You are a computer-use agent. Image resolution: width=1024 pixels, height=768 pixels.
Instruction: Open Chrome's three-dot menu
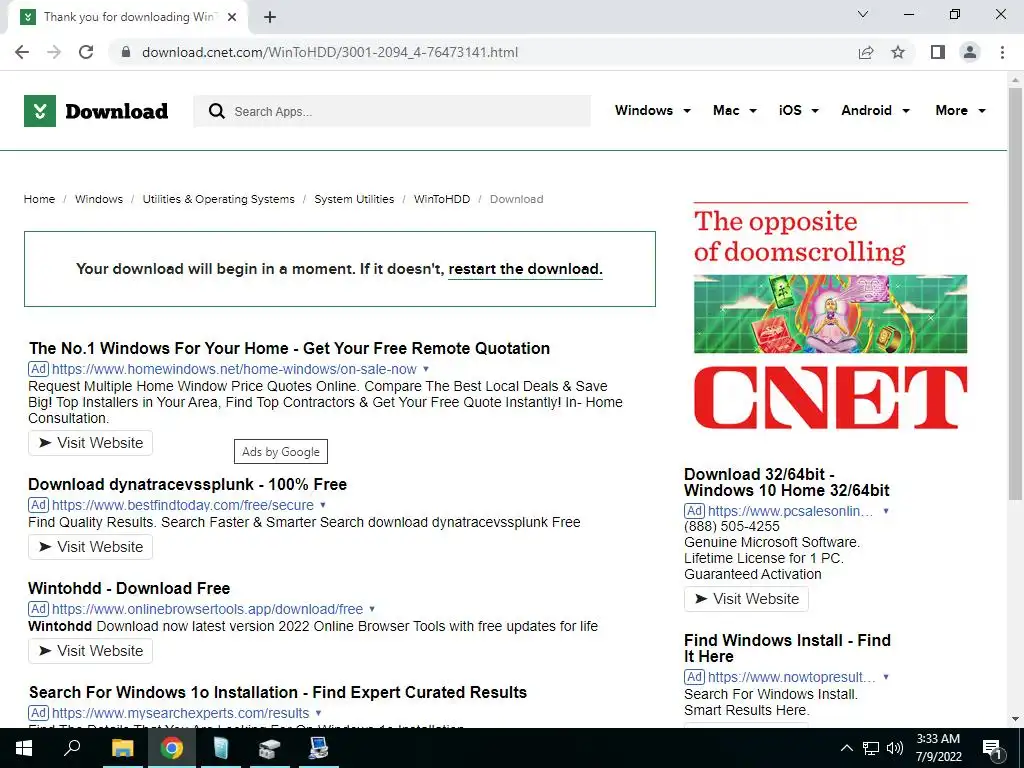click(x=1002, y=52)
